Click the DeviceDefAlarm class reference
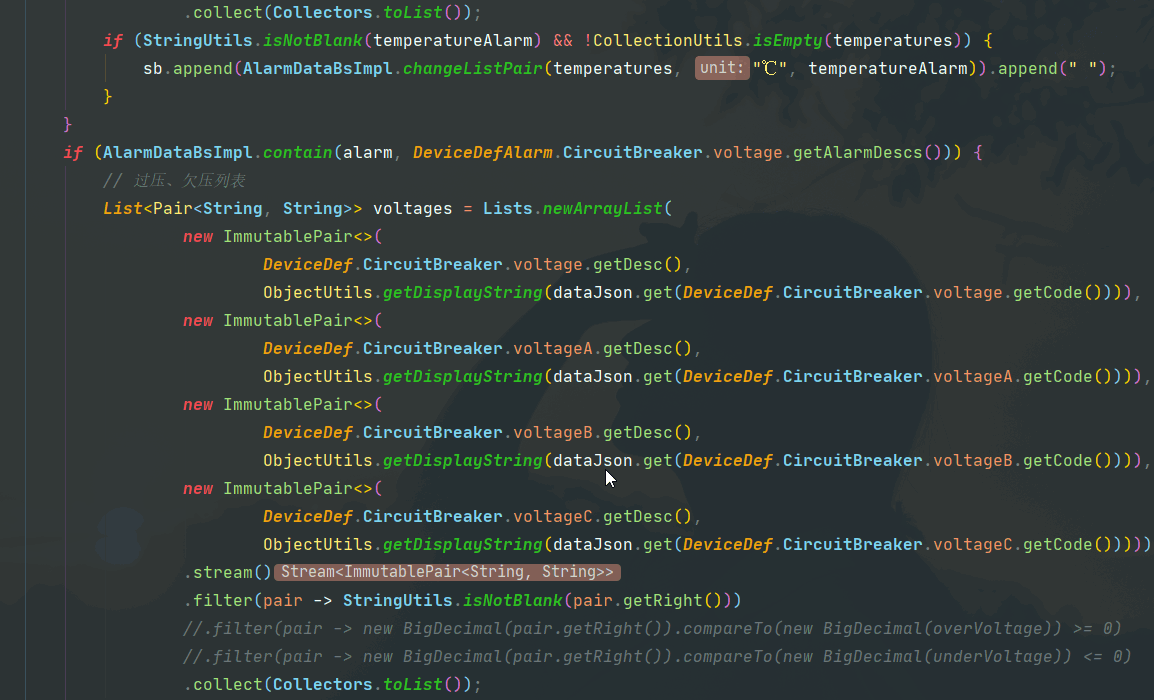Viewport: 1154px width, 700px height. click(x=483, y=152)
